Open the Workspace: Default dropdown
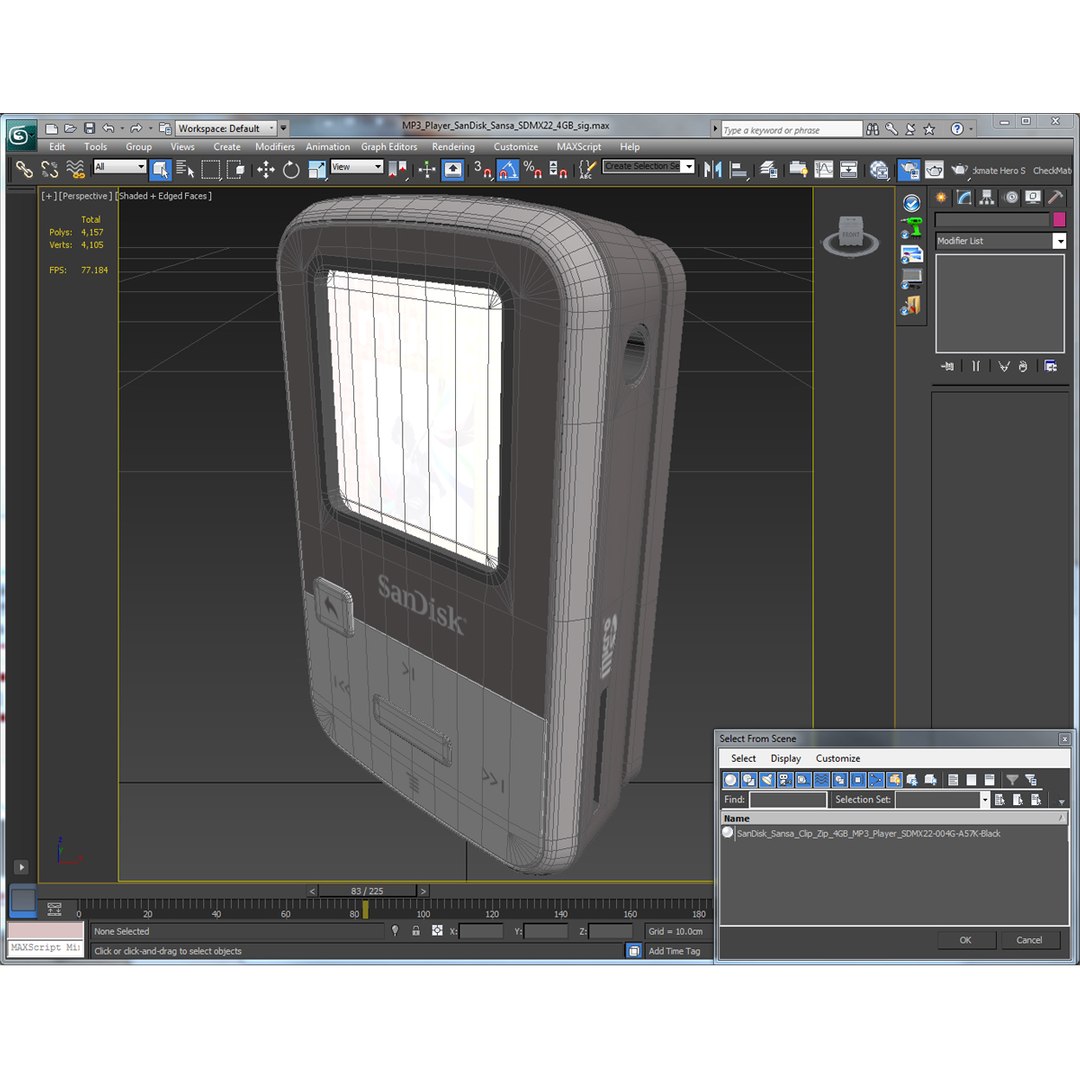 point(226,128)
